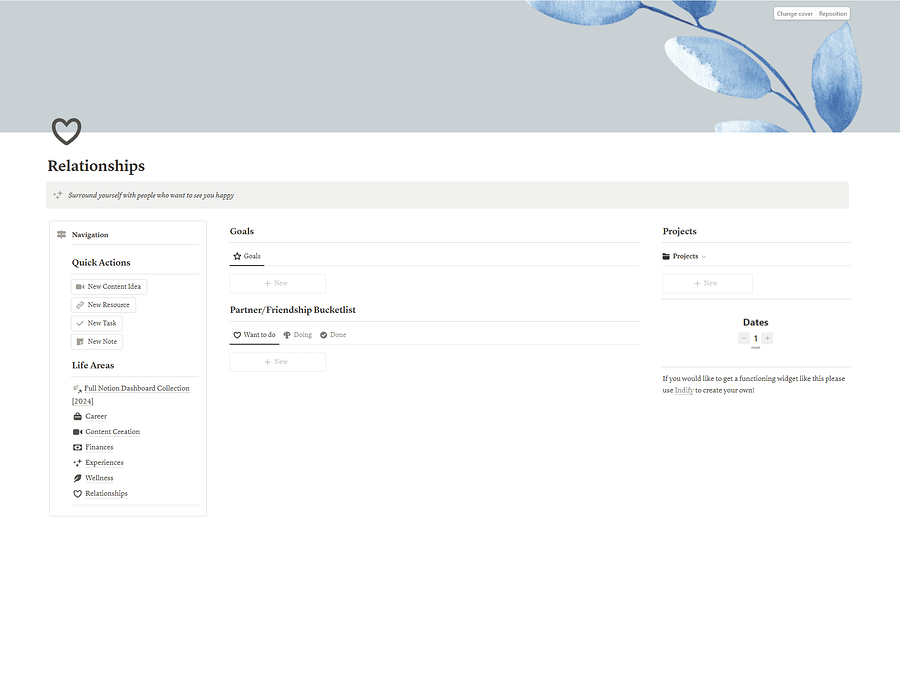Viewport: 900px width, 687px height.
Task: Click note icon on New Note
Action: tap(80, 341)
